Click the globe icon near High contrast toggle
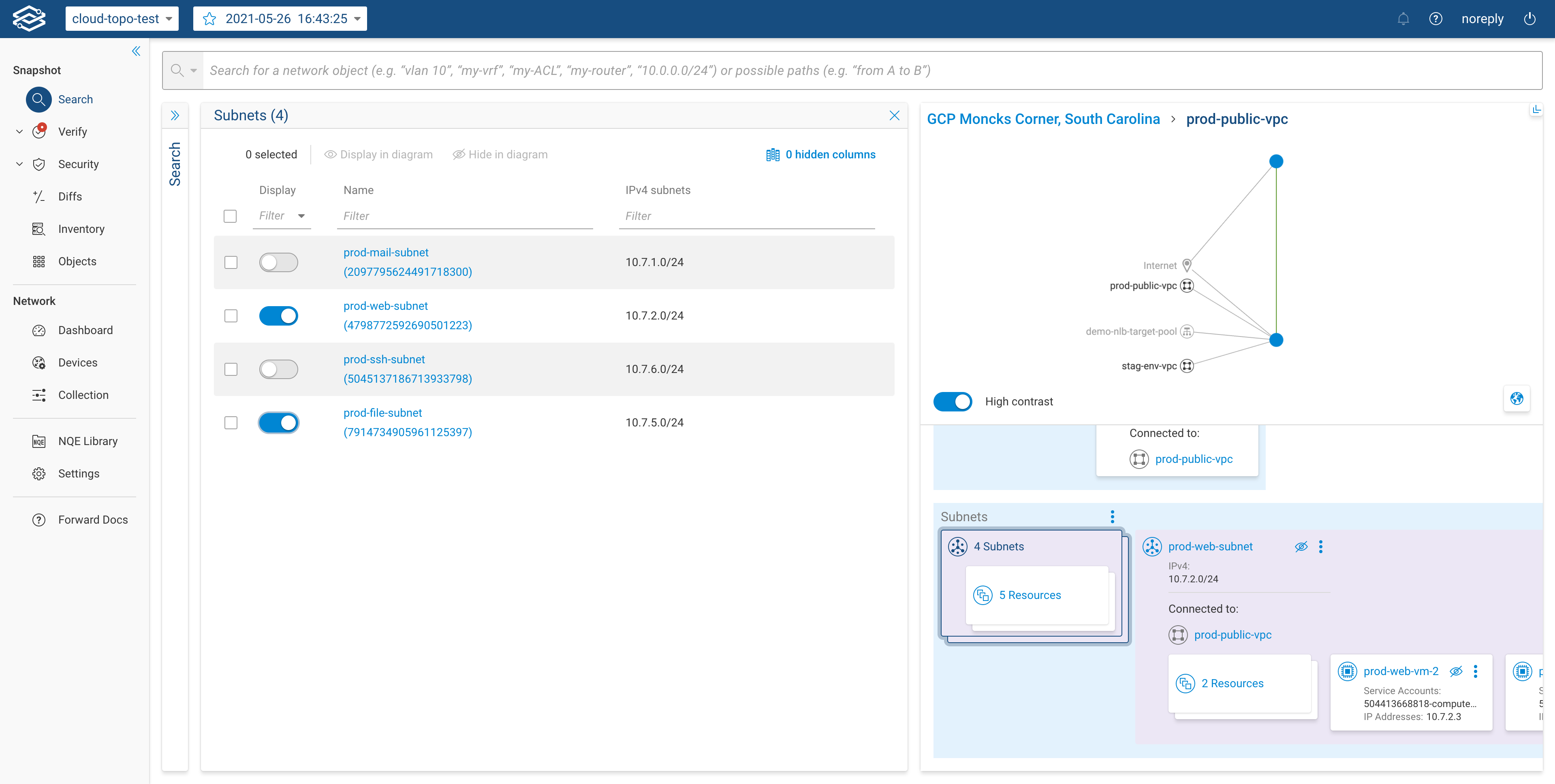Screen dimensions: 1555x784 tap(1517, 399)
